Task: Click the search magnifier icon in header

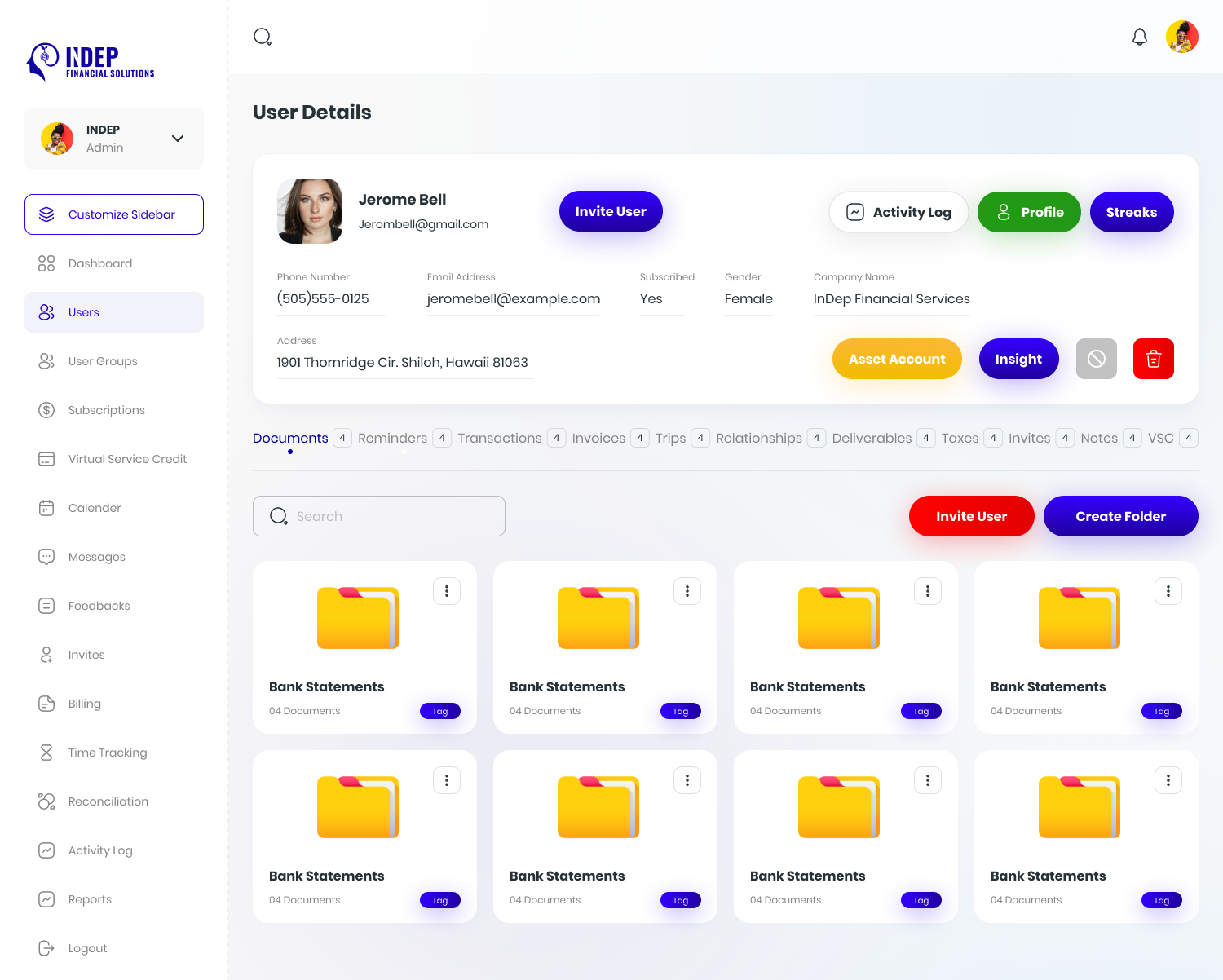Action: click(x=262, y=37)
